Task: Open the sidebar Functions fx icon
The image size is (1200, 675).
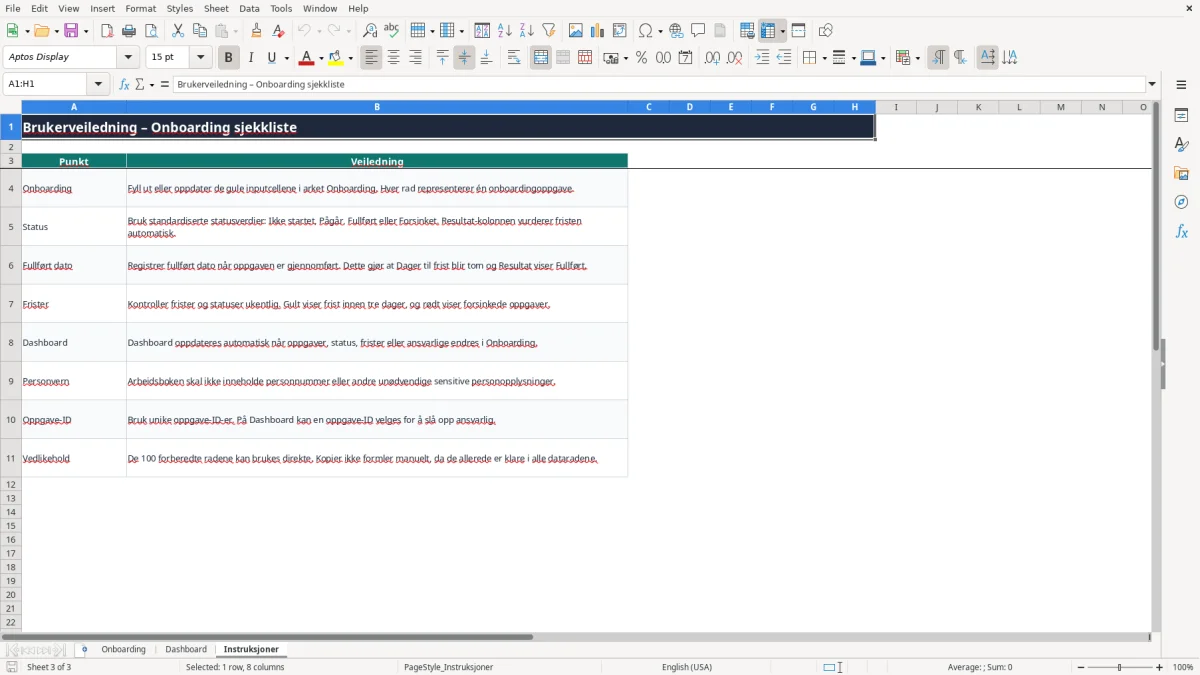Action: (1181, 232)
